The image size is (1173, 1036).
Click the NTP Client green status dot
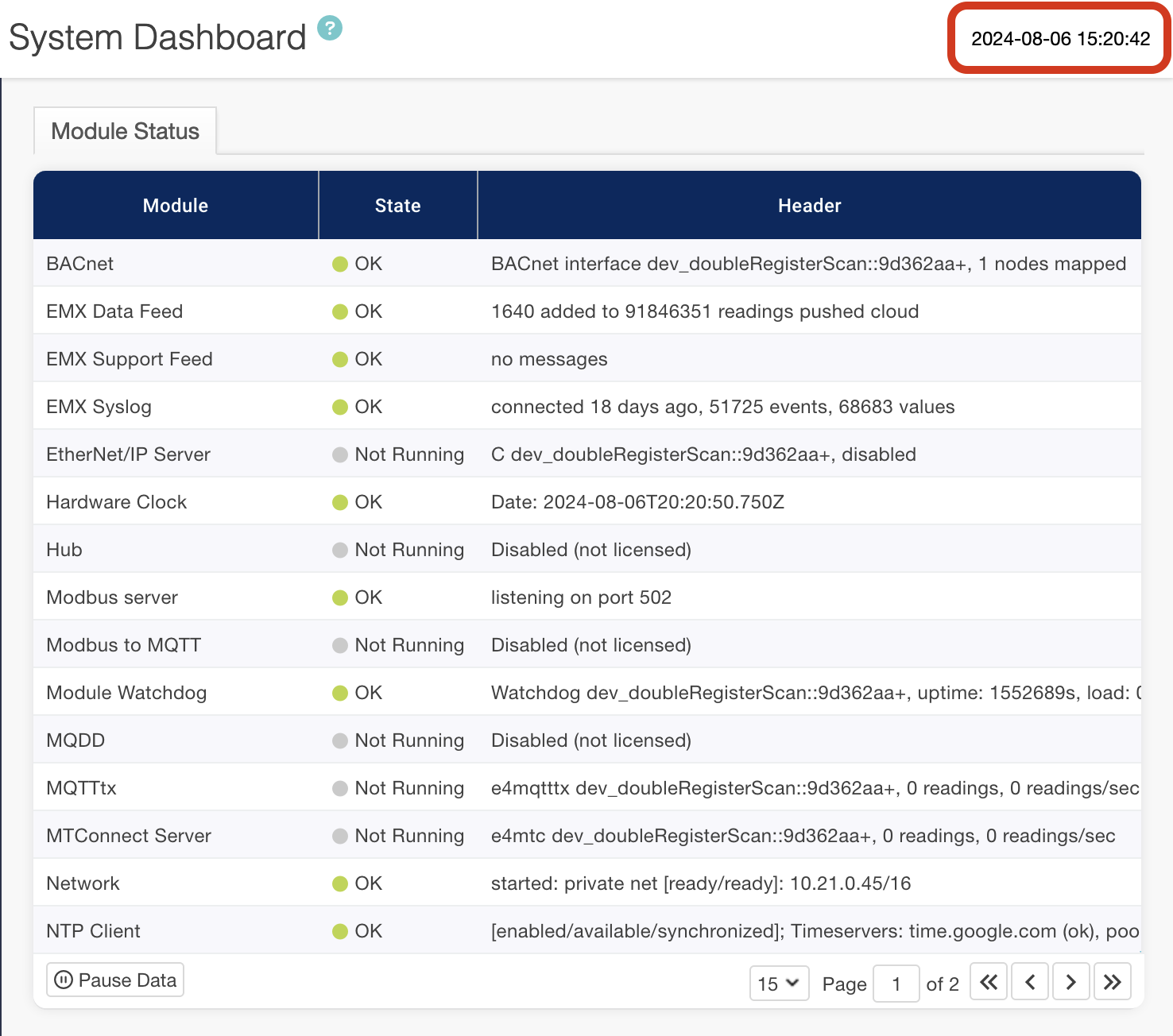340,931
